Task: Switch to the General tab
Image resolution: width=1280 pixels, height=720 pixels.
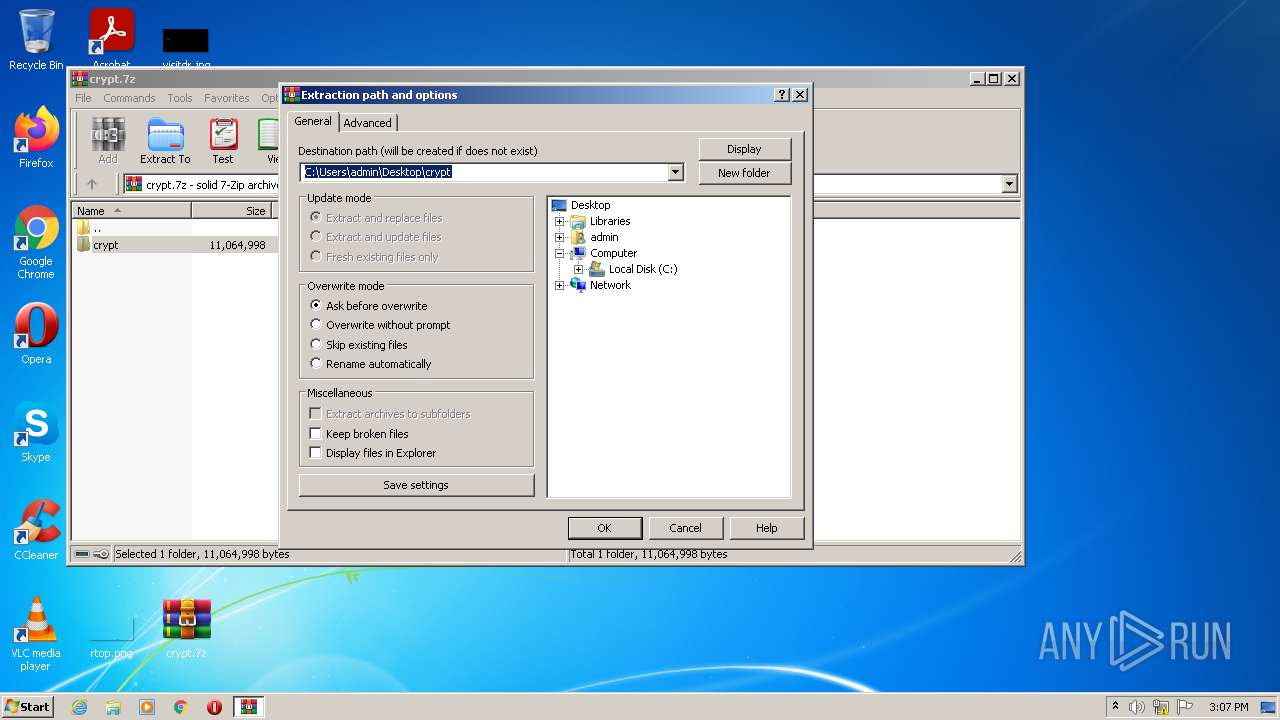Action: (x=312, y=121)
